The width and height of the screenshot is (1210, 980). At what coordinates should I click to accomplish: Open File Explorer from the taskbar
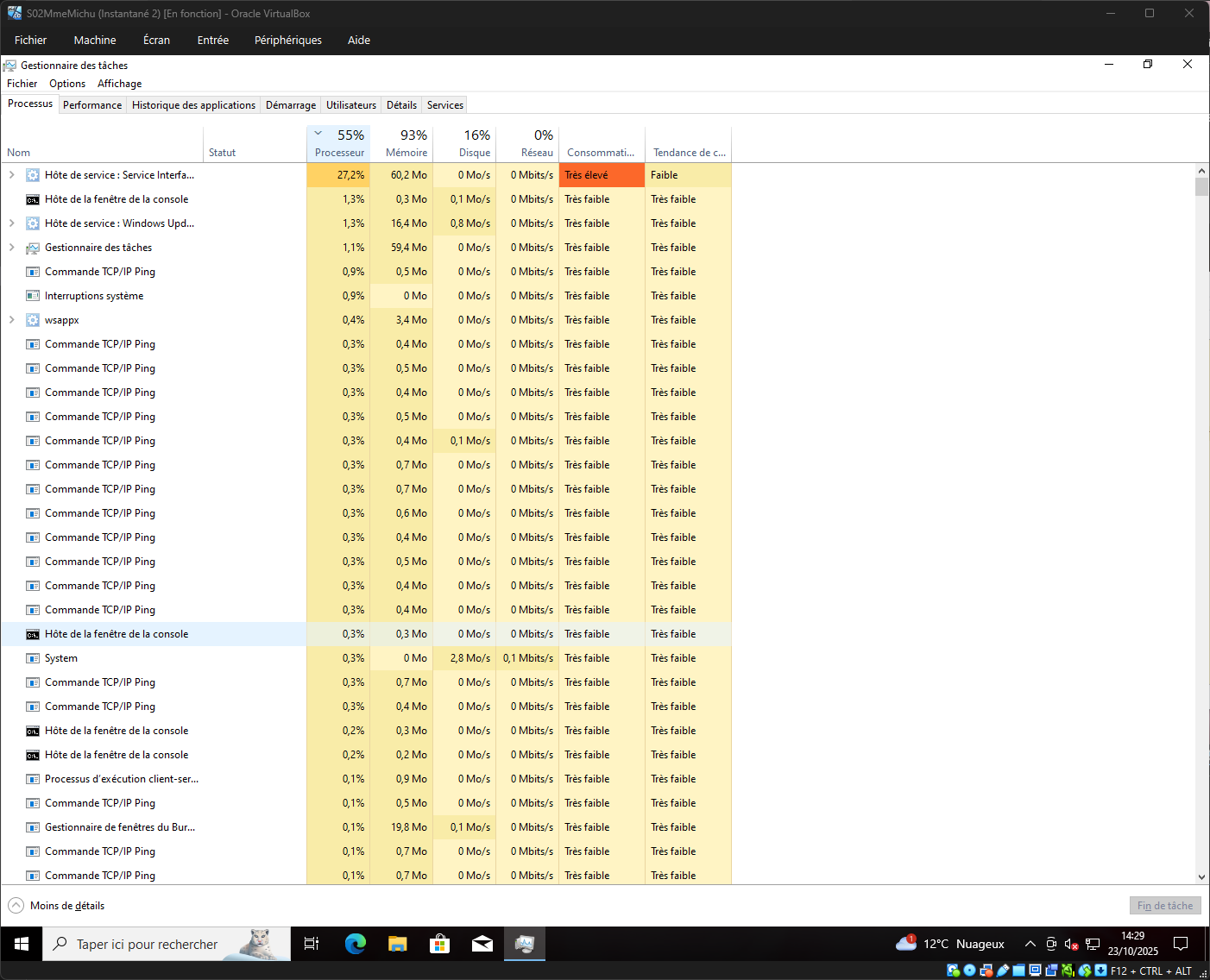[x=397, y=944]
